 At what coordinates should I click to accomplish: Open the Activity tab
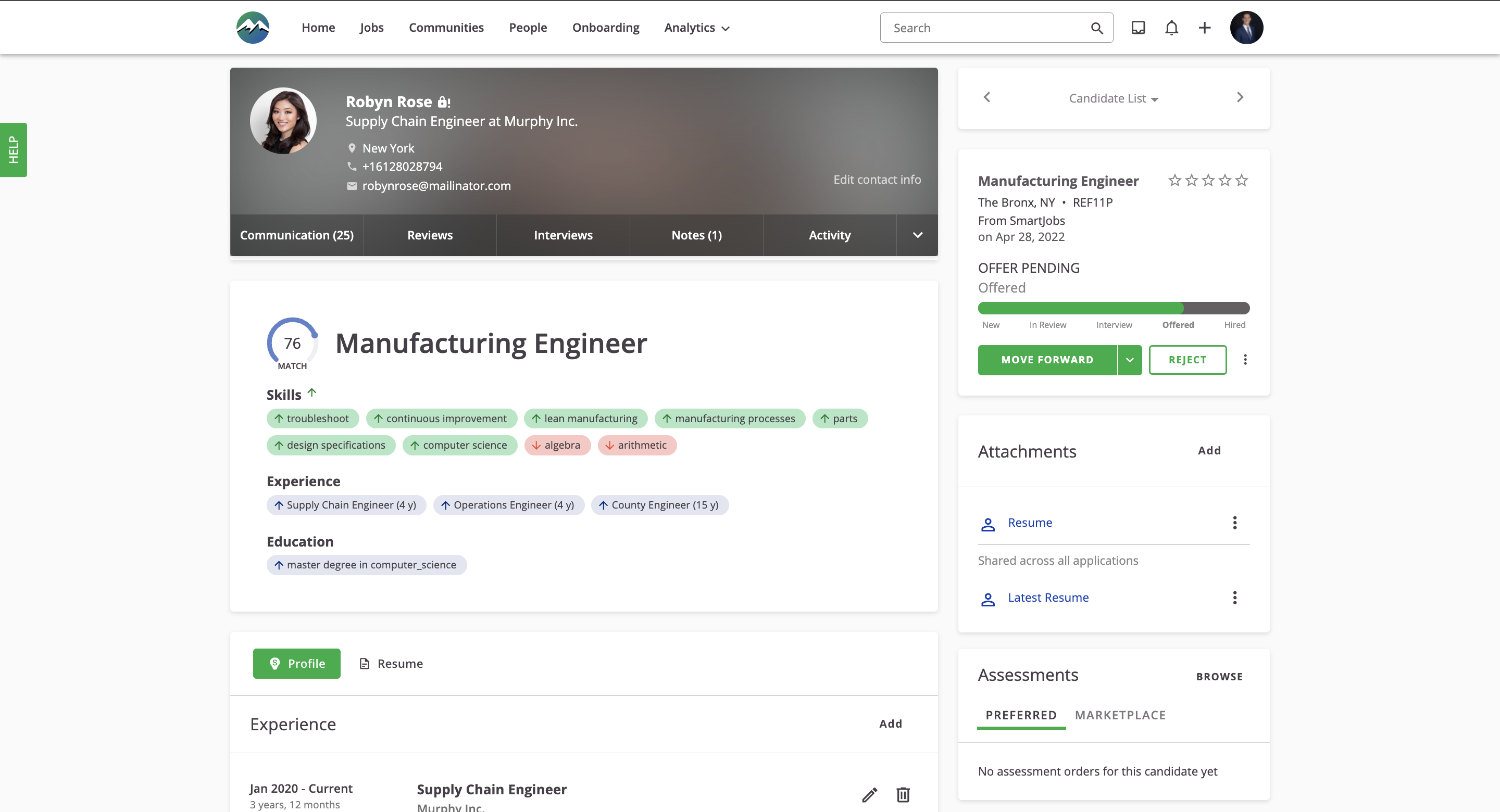829,235
